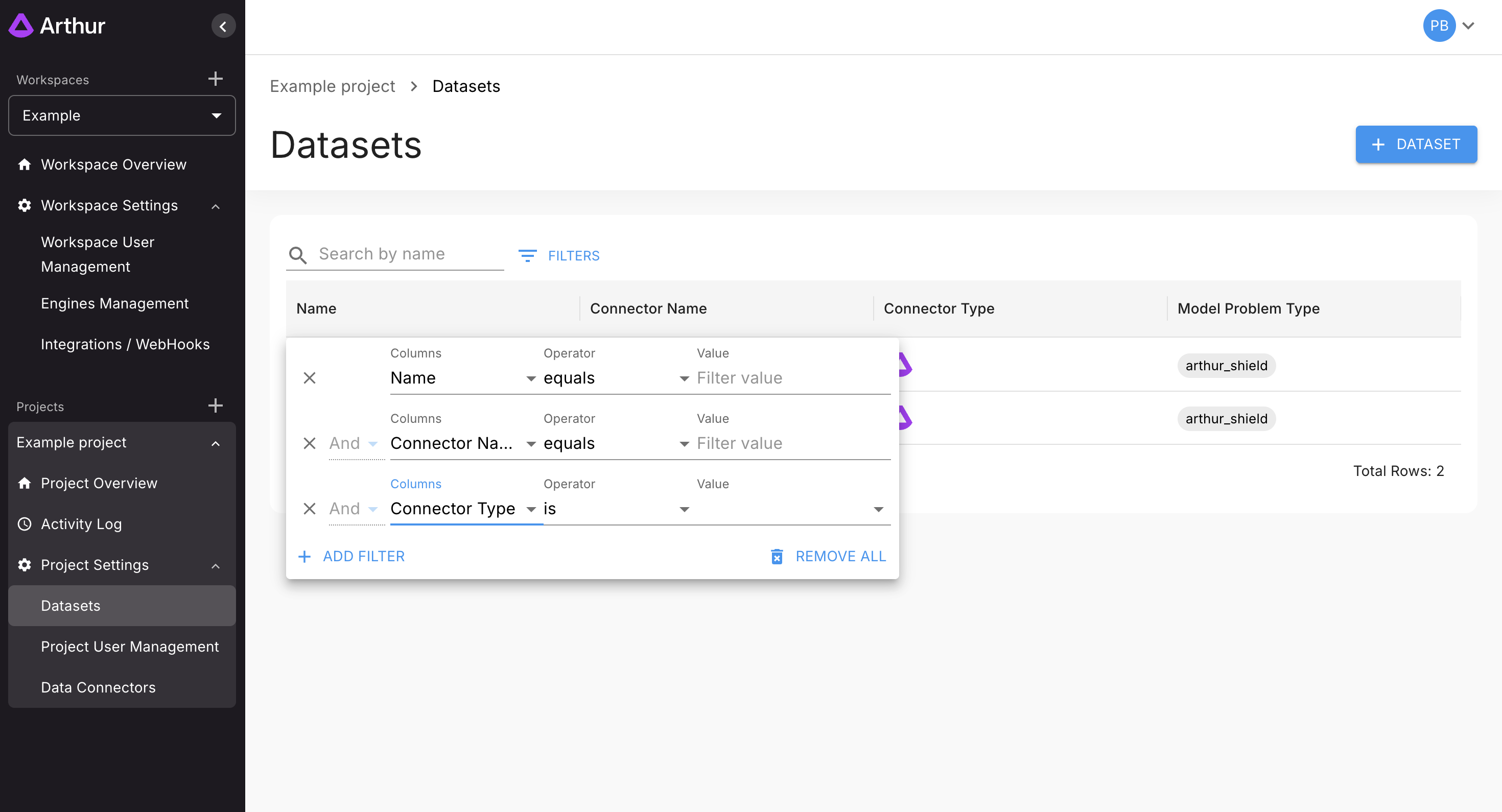Open the PB user avatar menu
This screenshot has width=1502, height=812.
coord(1439,26)
